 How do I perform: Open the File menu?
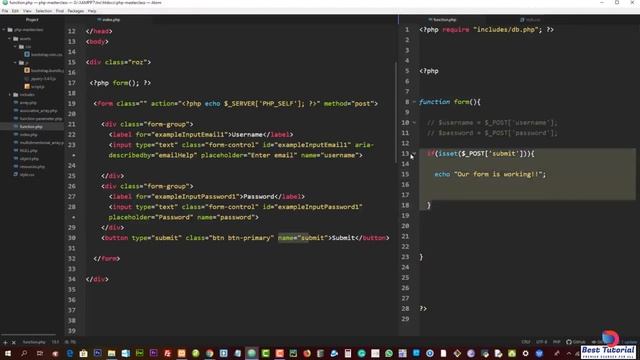pyautogui.click(x=5, y=11)
